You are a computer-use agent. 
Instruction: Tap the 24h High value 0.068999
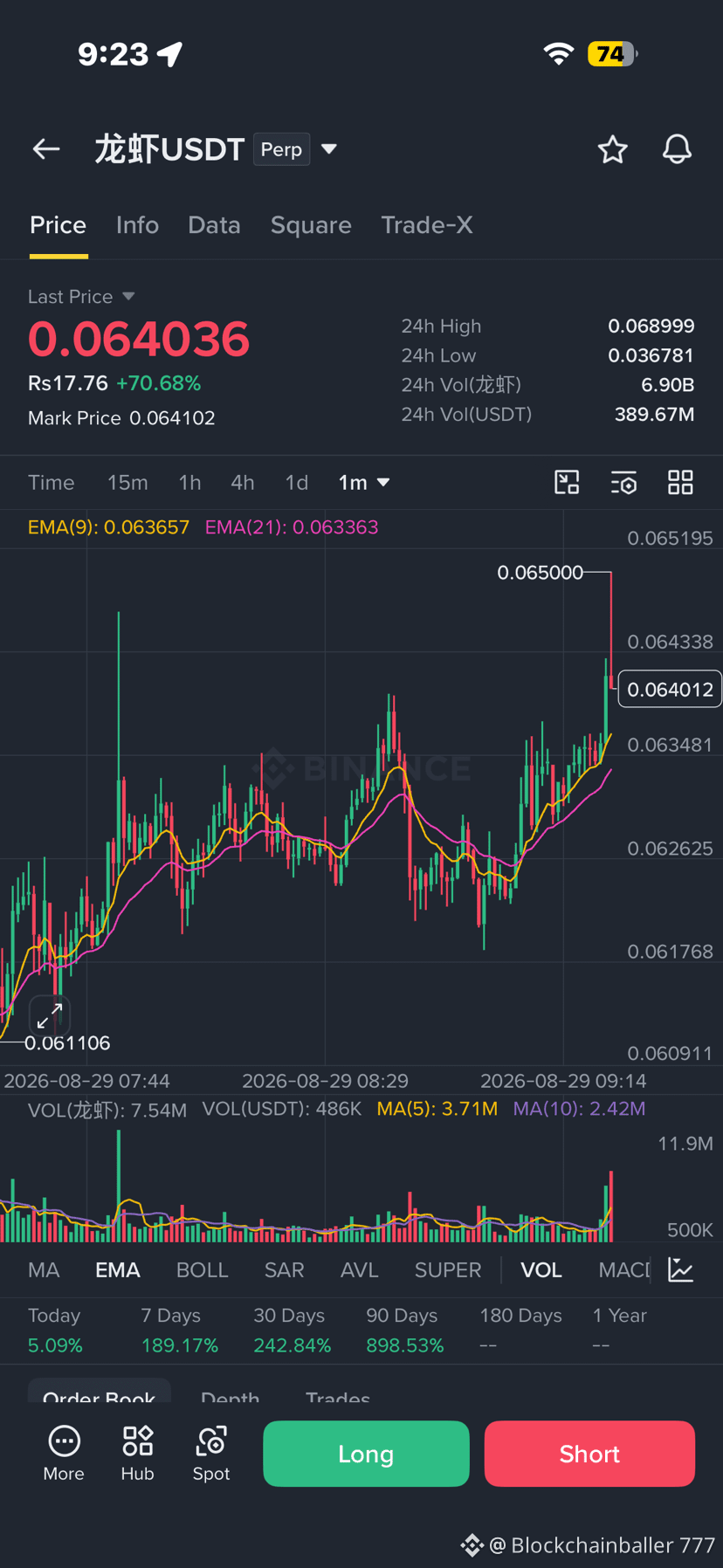(x=651, y=327)
